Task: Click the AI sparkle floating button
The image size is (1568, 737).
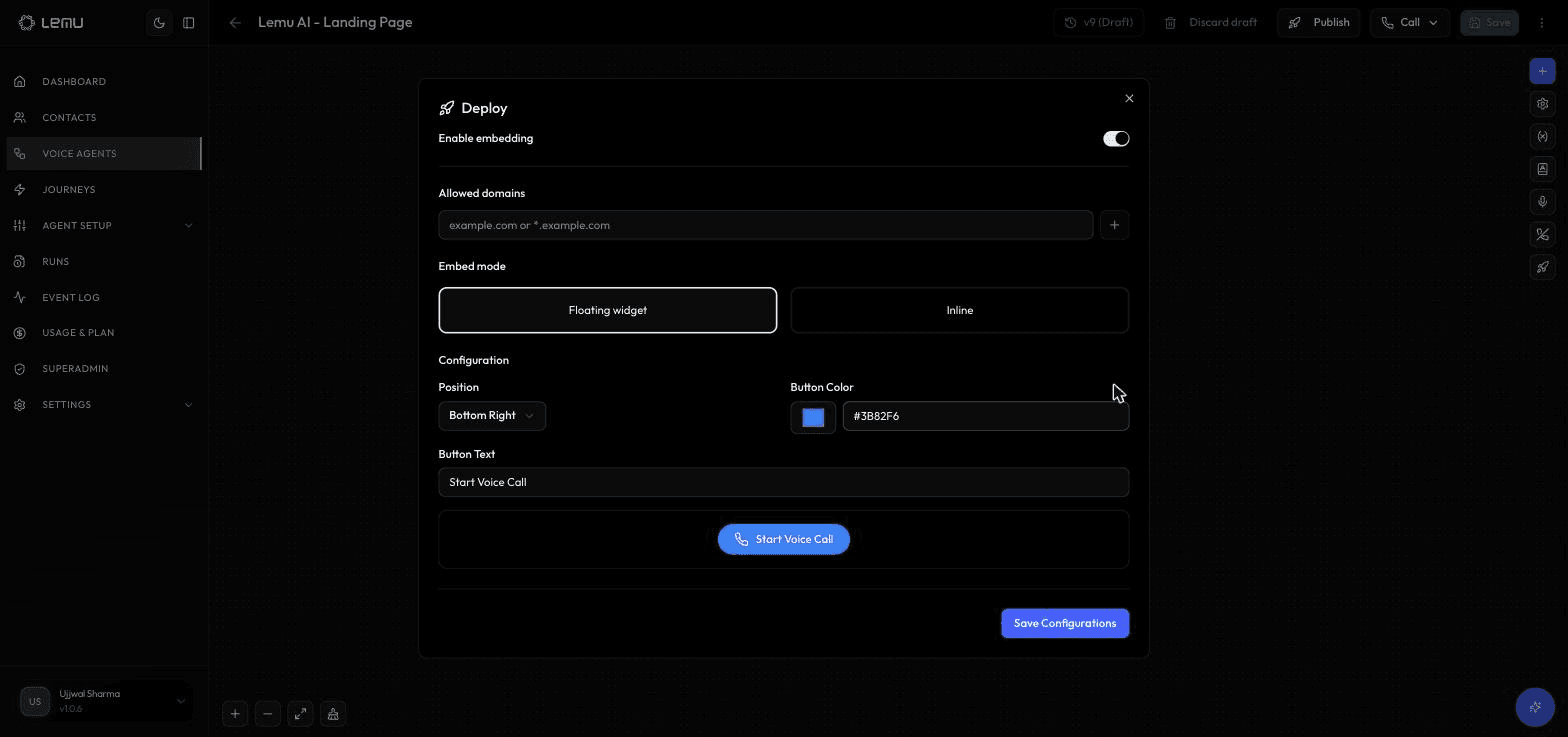Action: [1535, 707]
